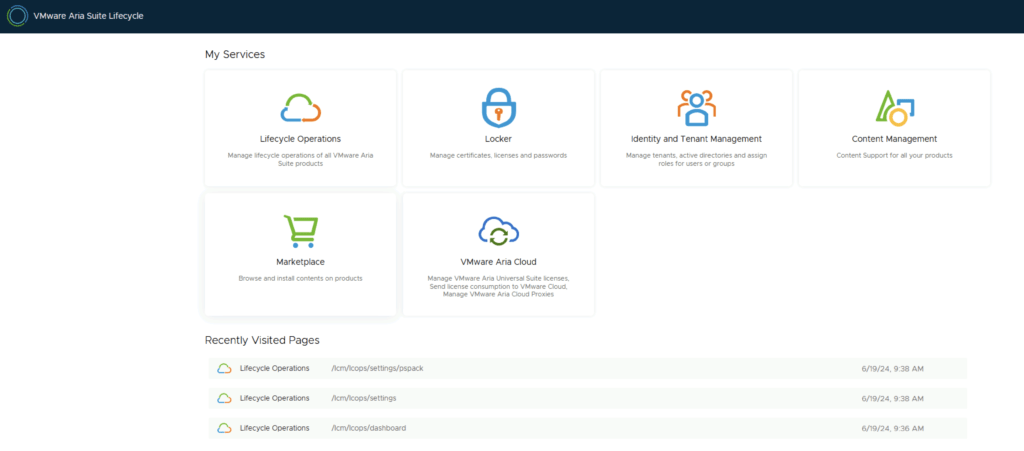Open Content Management service title

tap(894, 139)
